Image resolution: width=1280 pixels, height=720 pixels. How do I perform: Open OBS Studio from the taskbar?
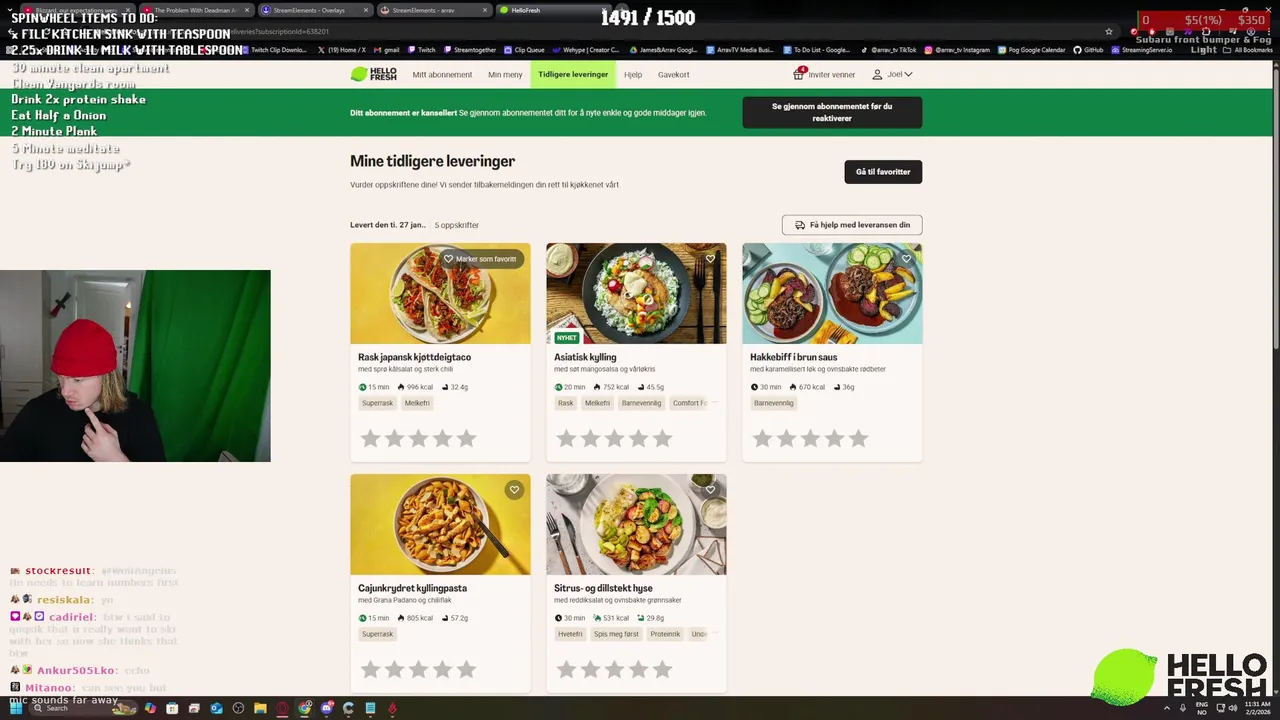[238, 708]
